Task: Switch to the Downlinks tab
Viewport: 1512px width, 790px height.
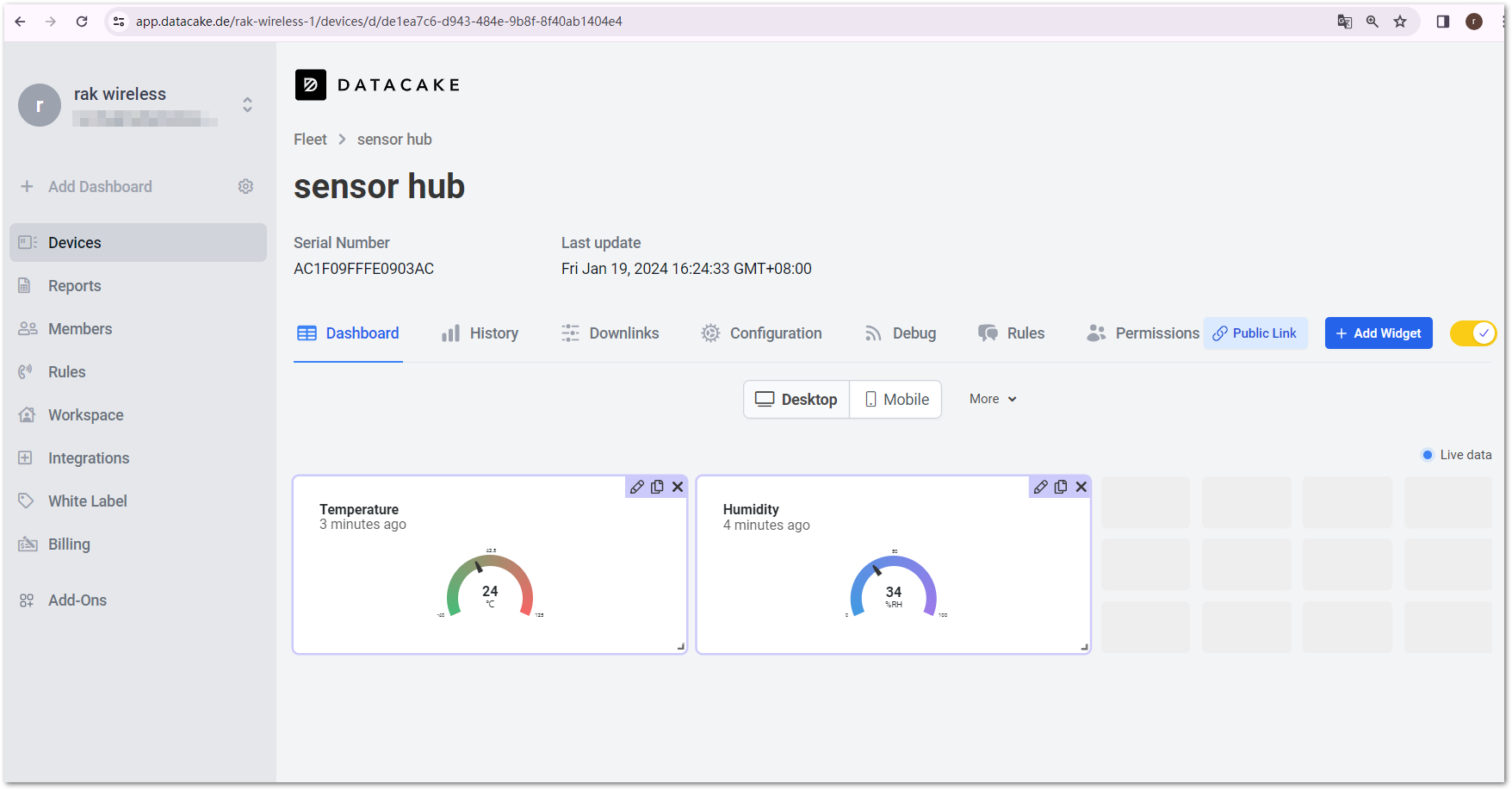Action: 610,333
